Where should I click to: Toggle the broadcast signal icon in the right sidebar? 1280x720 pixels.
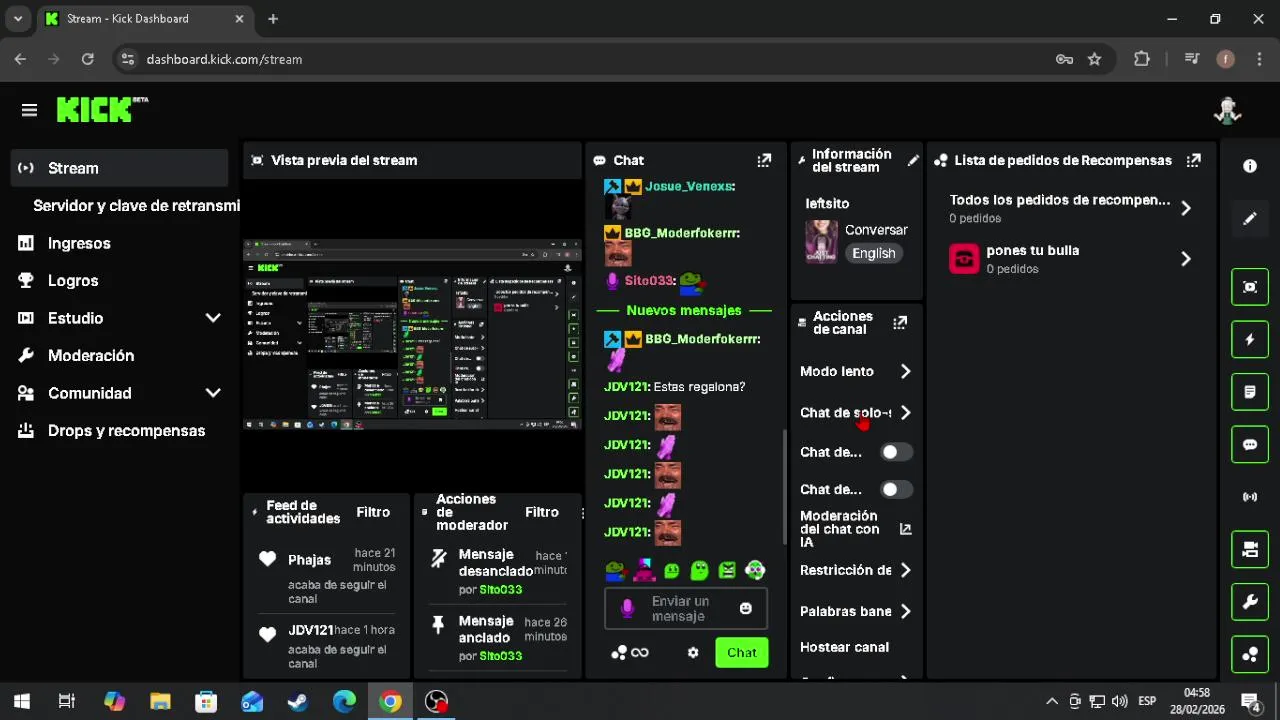click(x=1250, y=497)
